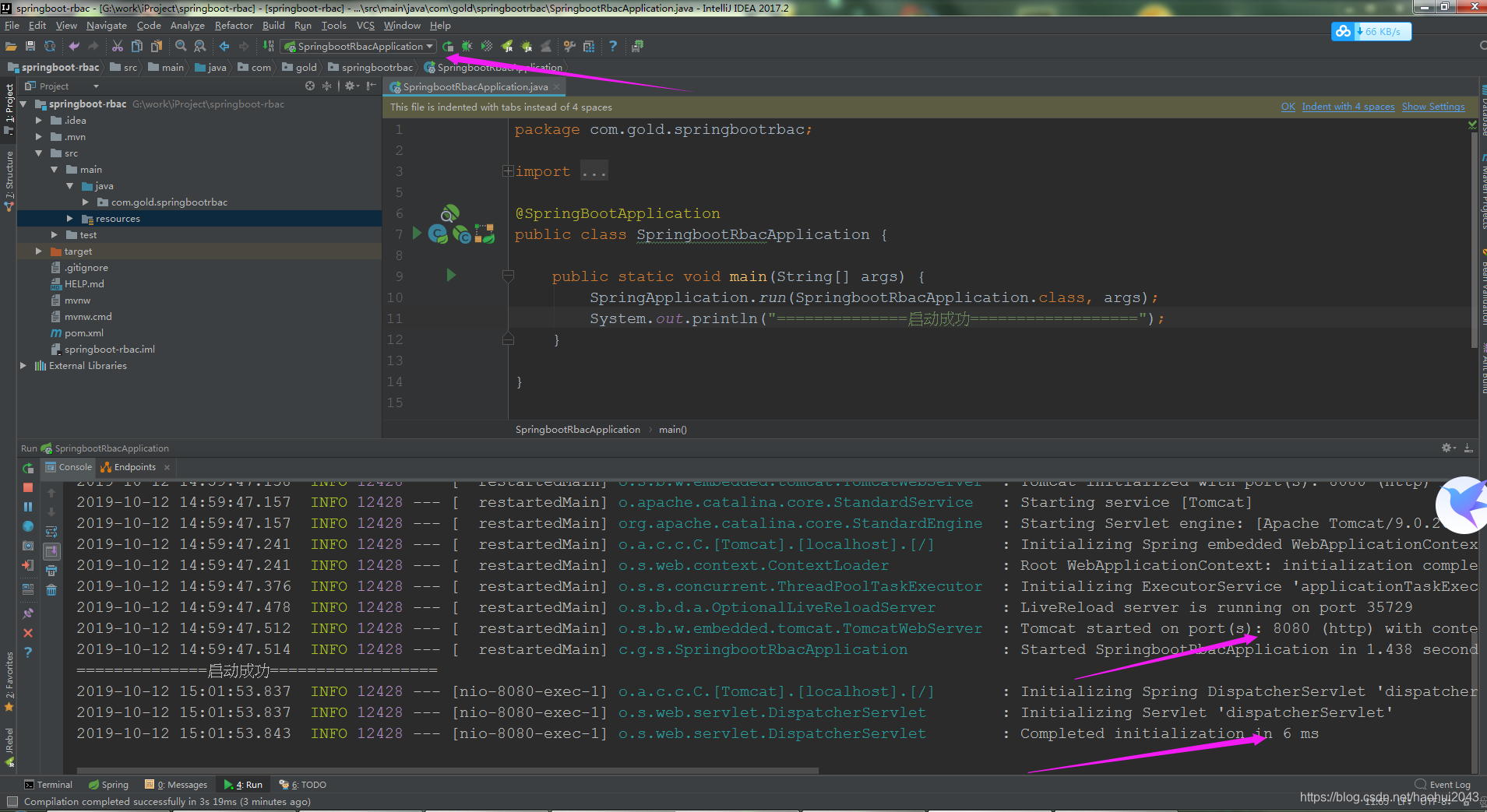Click Show Settings link
This screenshot has width=1487, height=812.
click(x=1433, y=107)
